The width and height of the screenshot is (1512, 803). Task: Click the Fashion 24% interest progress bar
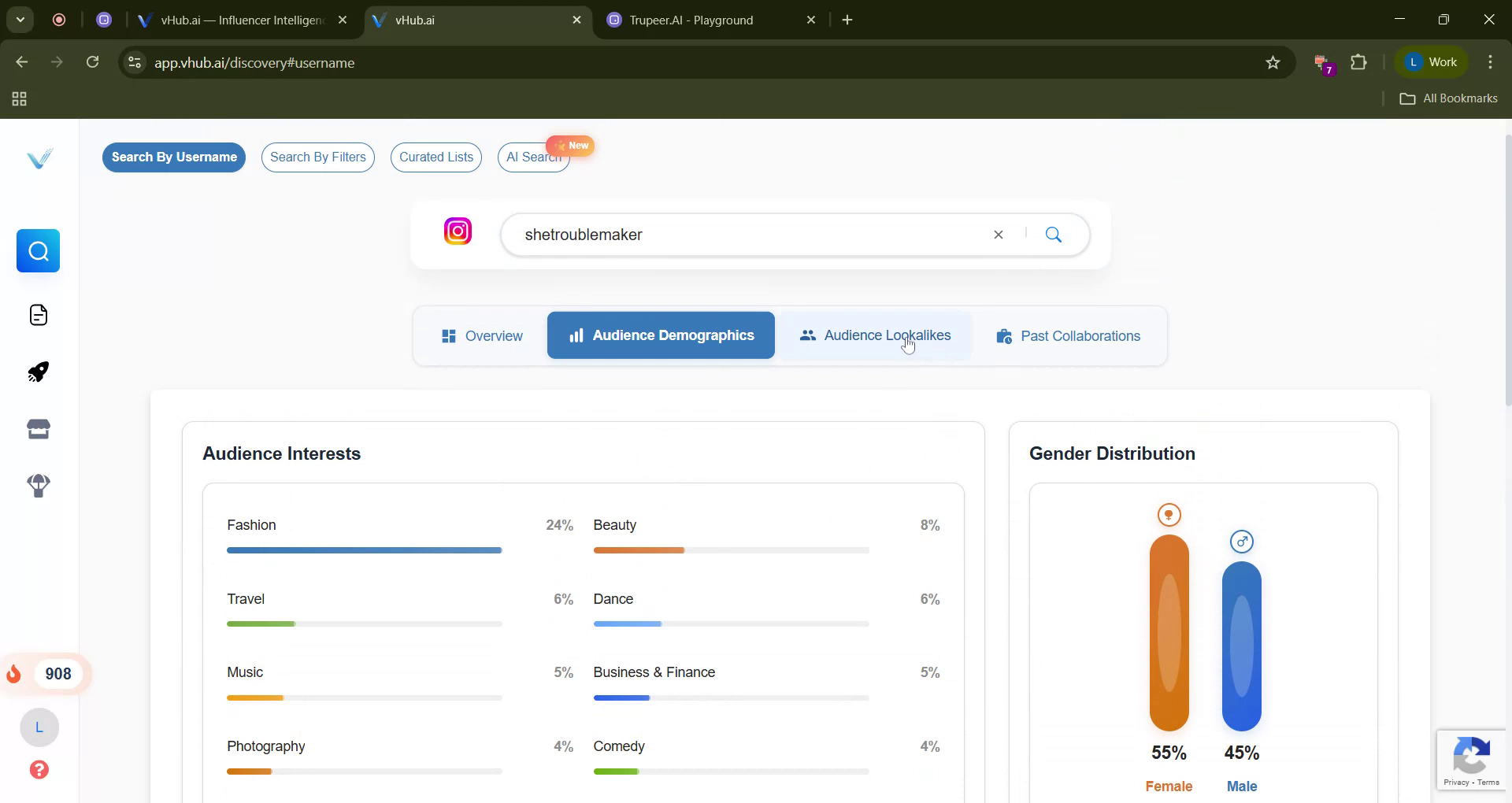pyautogui.click(x=364, y=550)
